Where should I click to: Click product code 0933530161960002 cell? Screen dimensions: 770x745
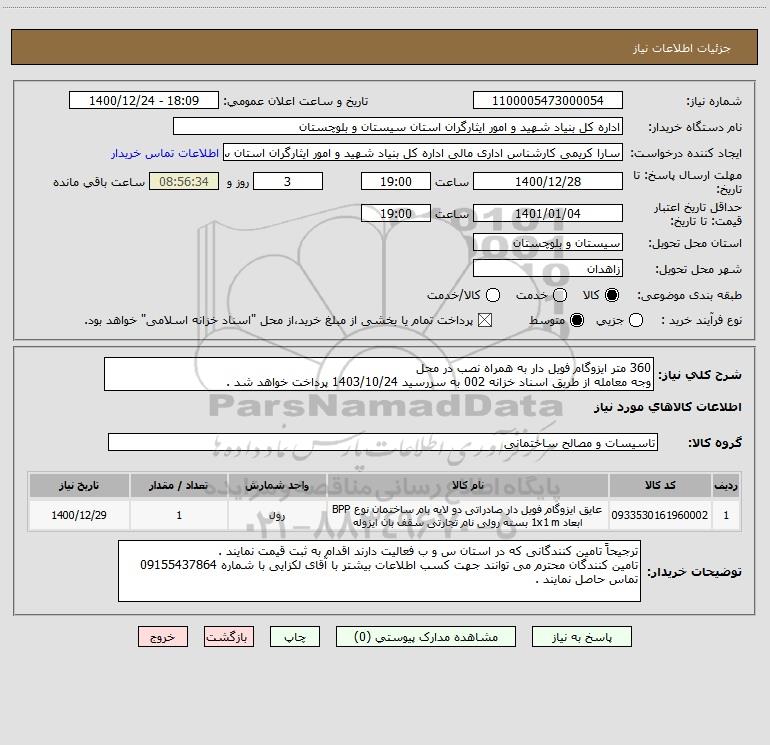click(660, 515)
